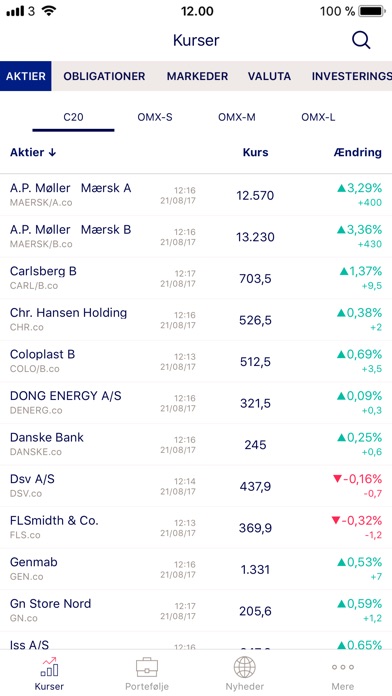Select the OMX-L index sub-tab
The height and width of the screenshot is (696, 392).
[318, 118]
